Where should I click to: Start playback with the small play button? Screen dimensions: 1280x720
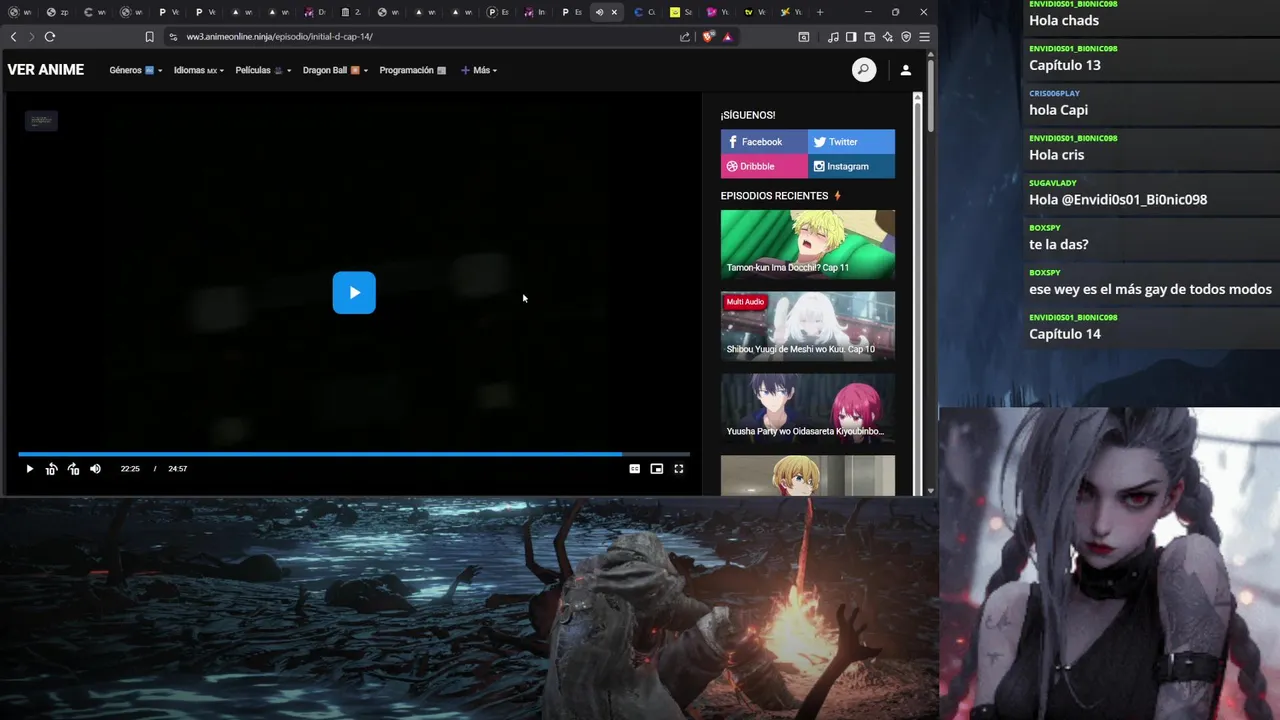tap(29, 468)
